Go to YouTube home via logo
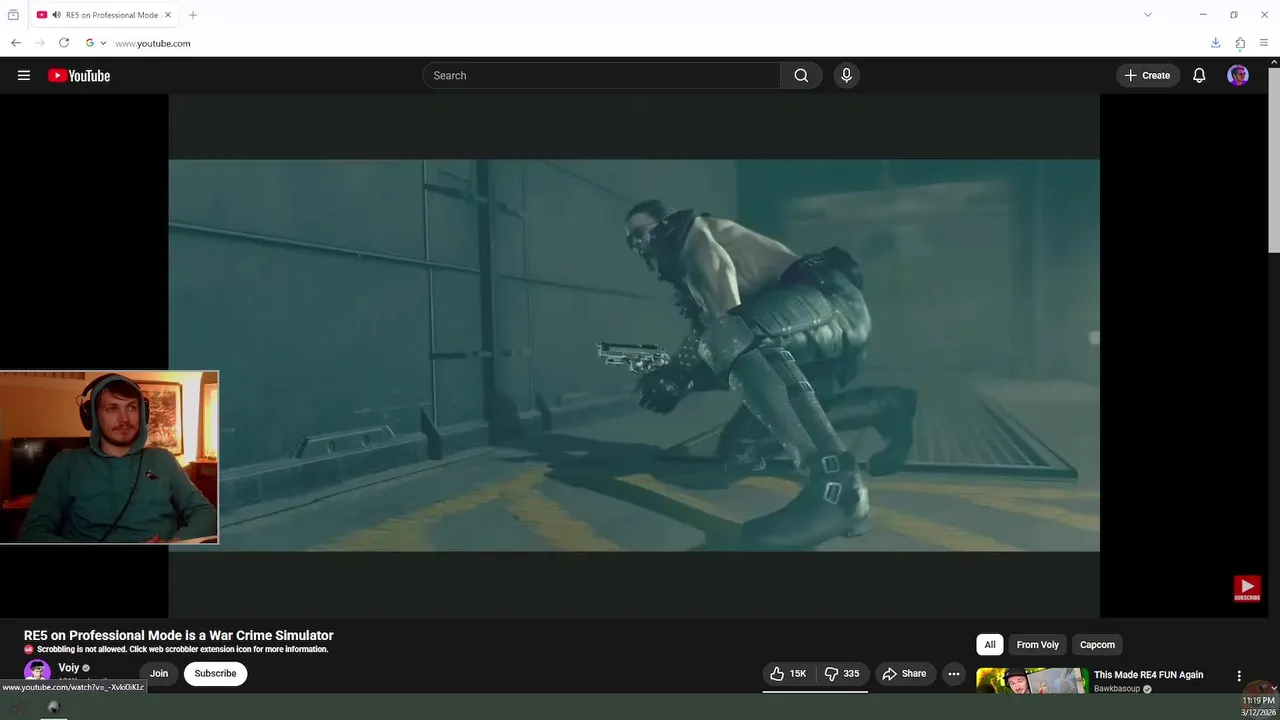 point(79,75)
